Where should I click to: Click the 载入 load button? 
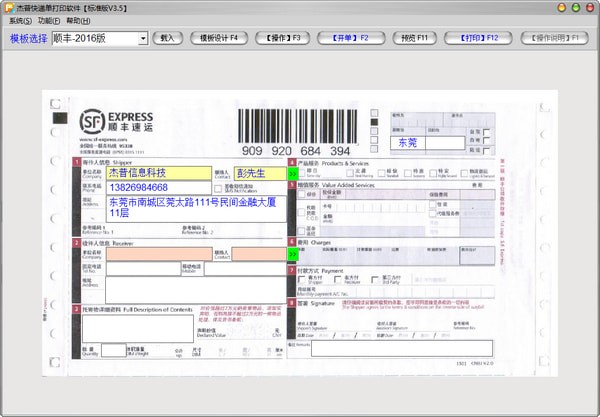point(167,38)
